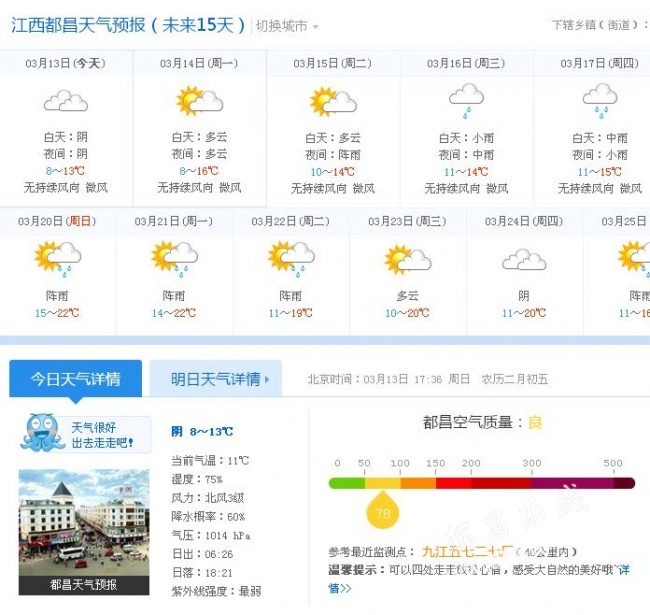Viewport: 650px width, 615px height.
Task: Click the green segment of AQI bar
Action: pyautogui.click(x=347, y=483)
